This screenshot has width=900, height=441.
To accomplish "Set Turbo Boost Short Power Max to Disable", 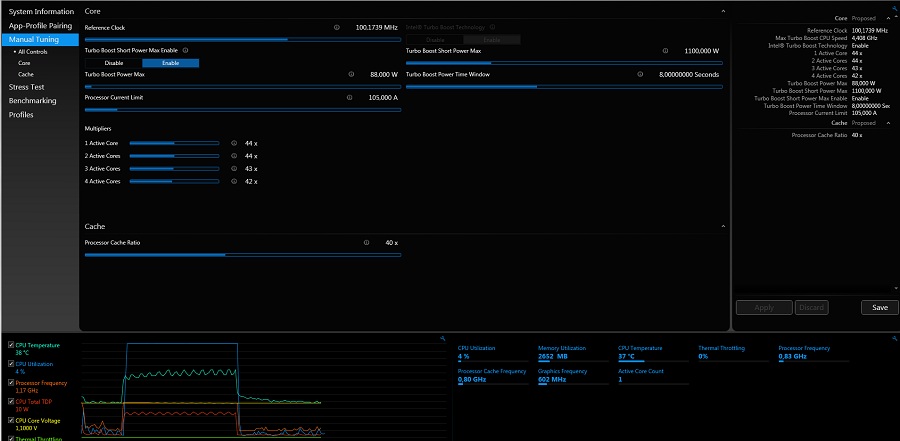I will coord(114,63).
